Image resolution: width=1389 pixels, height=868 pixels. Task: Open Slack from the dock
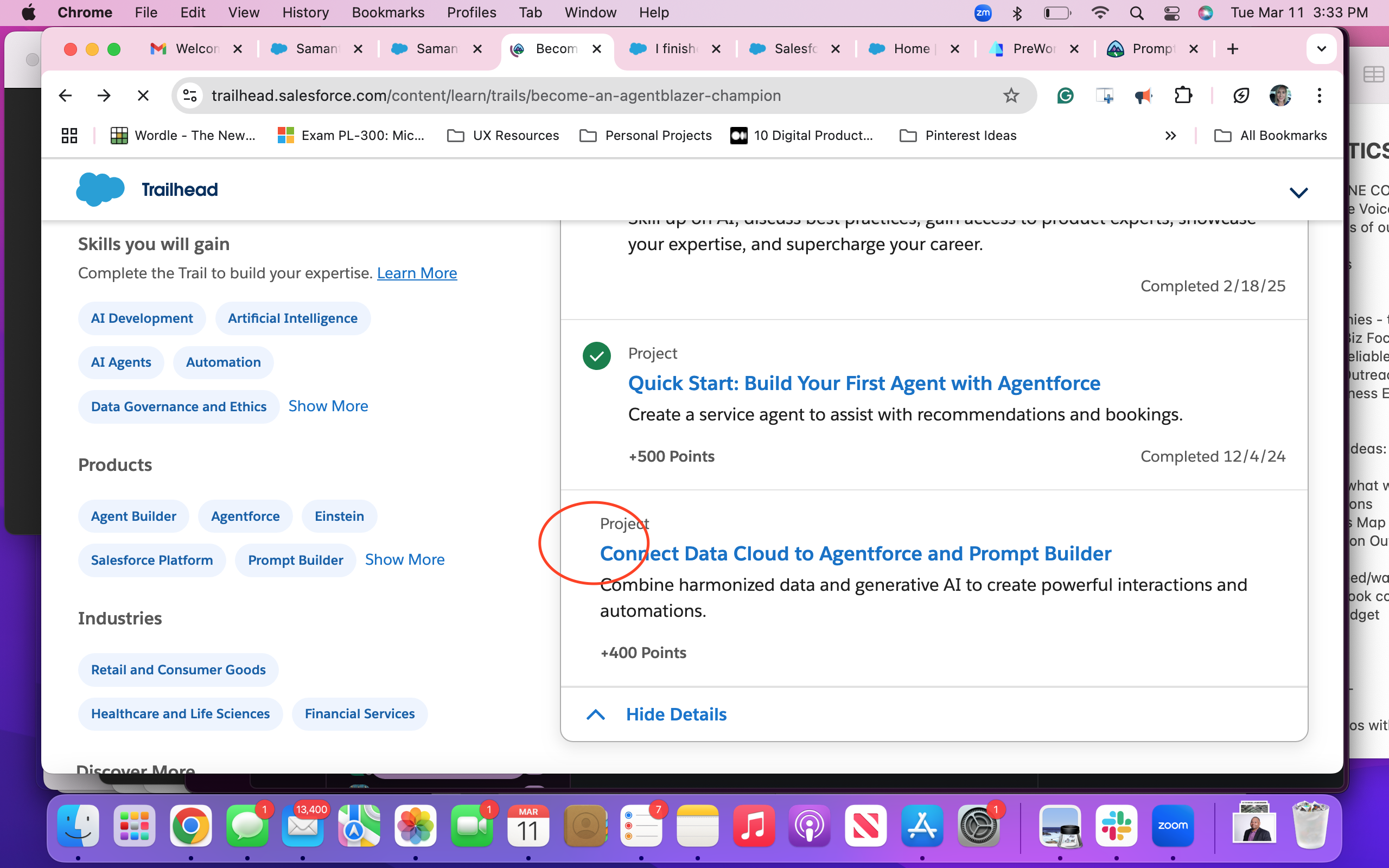click(1116, 826)
